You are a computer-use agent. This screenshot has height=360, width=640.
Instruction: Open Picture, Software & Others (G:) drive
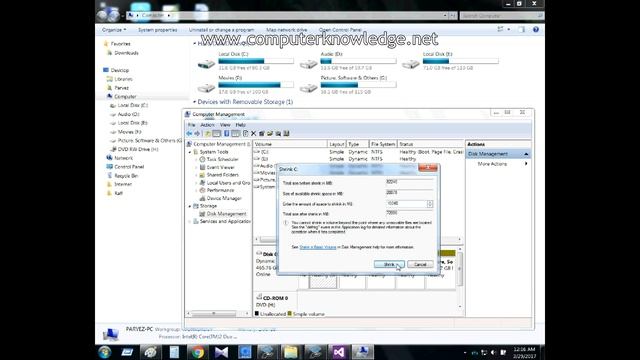(x=347, y=85)
